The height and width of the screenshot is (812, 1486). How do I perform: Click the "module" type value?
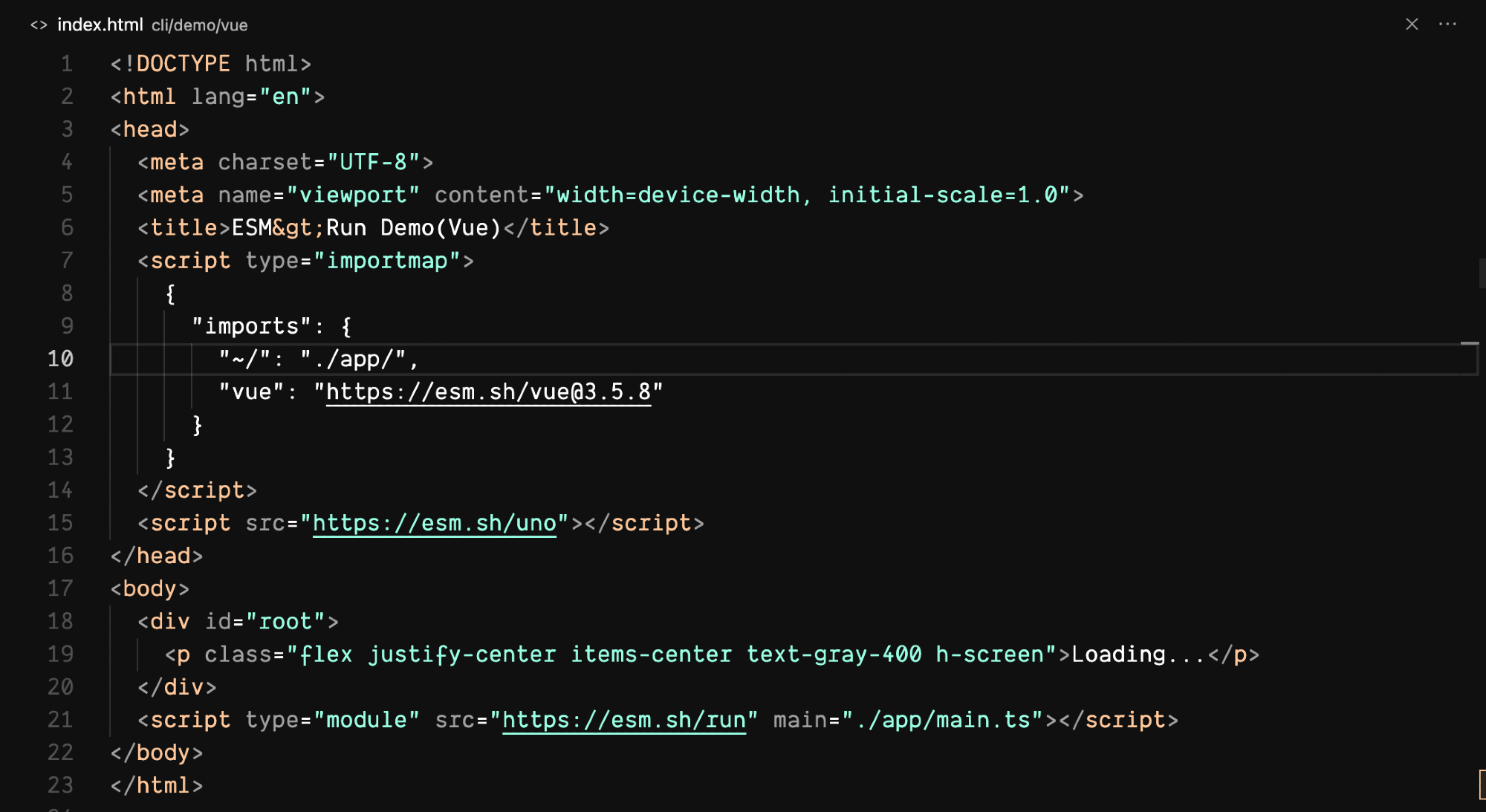pyautogui.click(x=367, y=720)
